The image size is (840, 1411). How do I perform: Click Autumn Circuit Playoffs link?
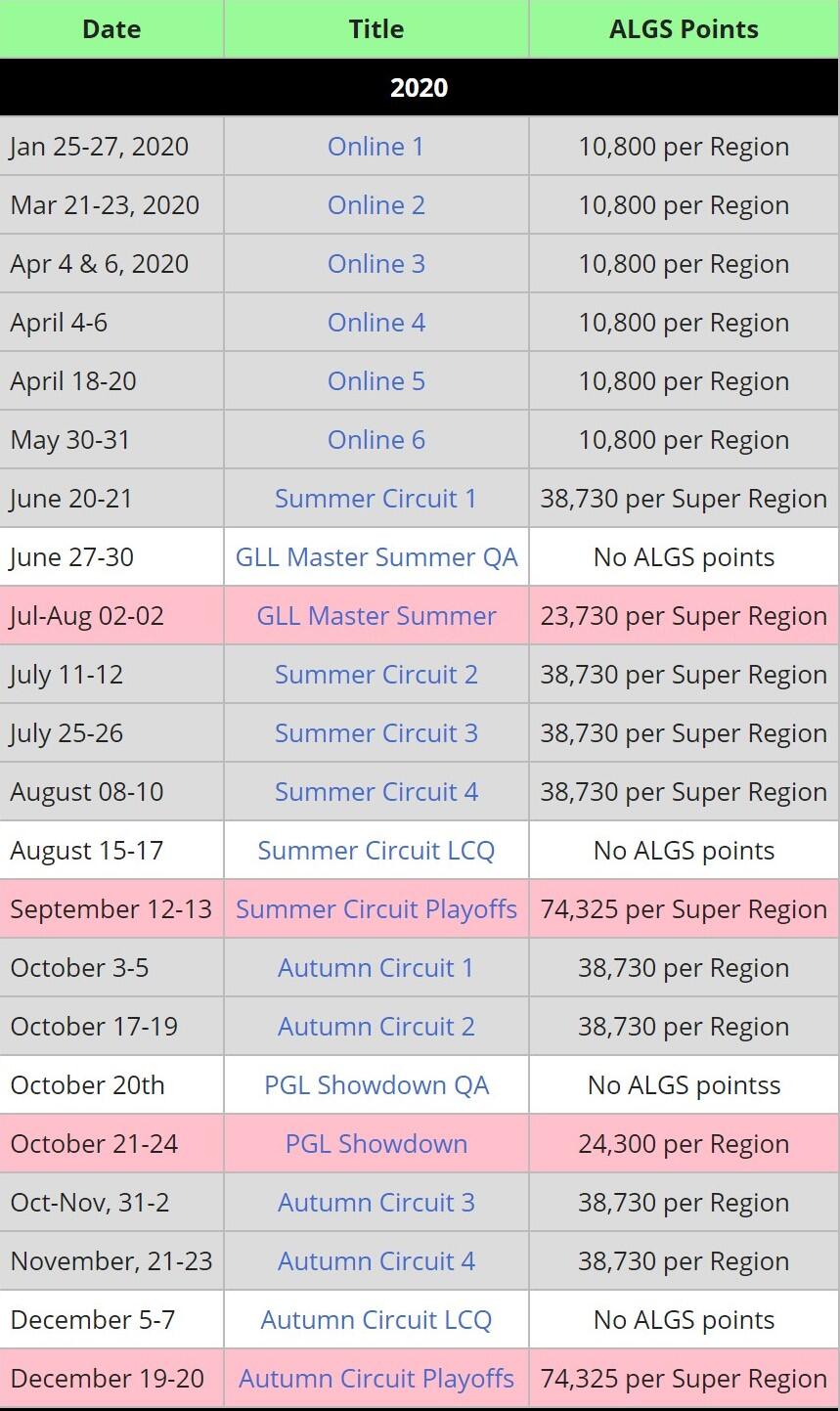click(376, 1379)
